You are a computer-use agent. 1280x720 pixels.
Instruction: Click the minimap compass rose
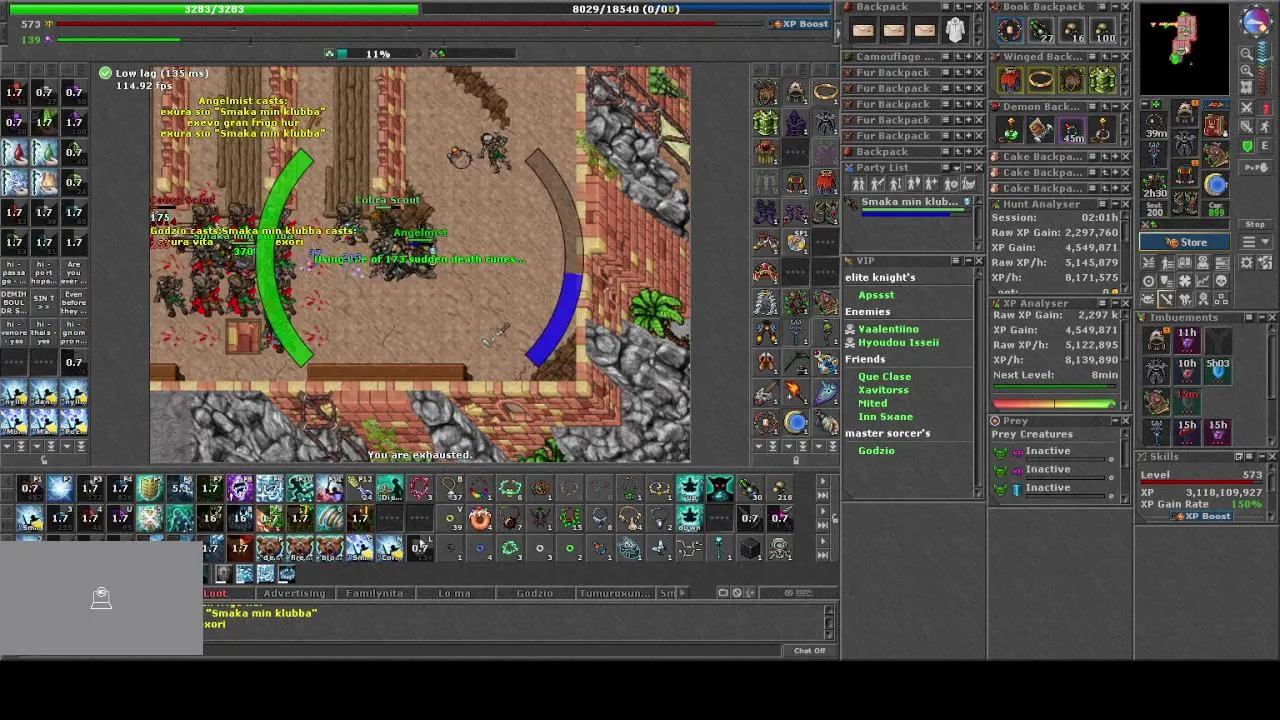[1256, 19]
